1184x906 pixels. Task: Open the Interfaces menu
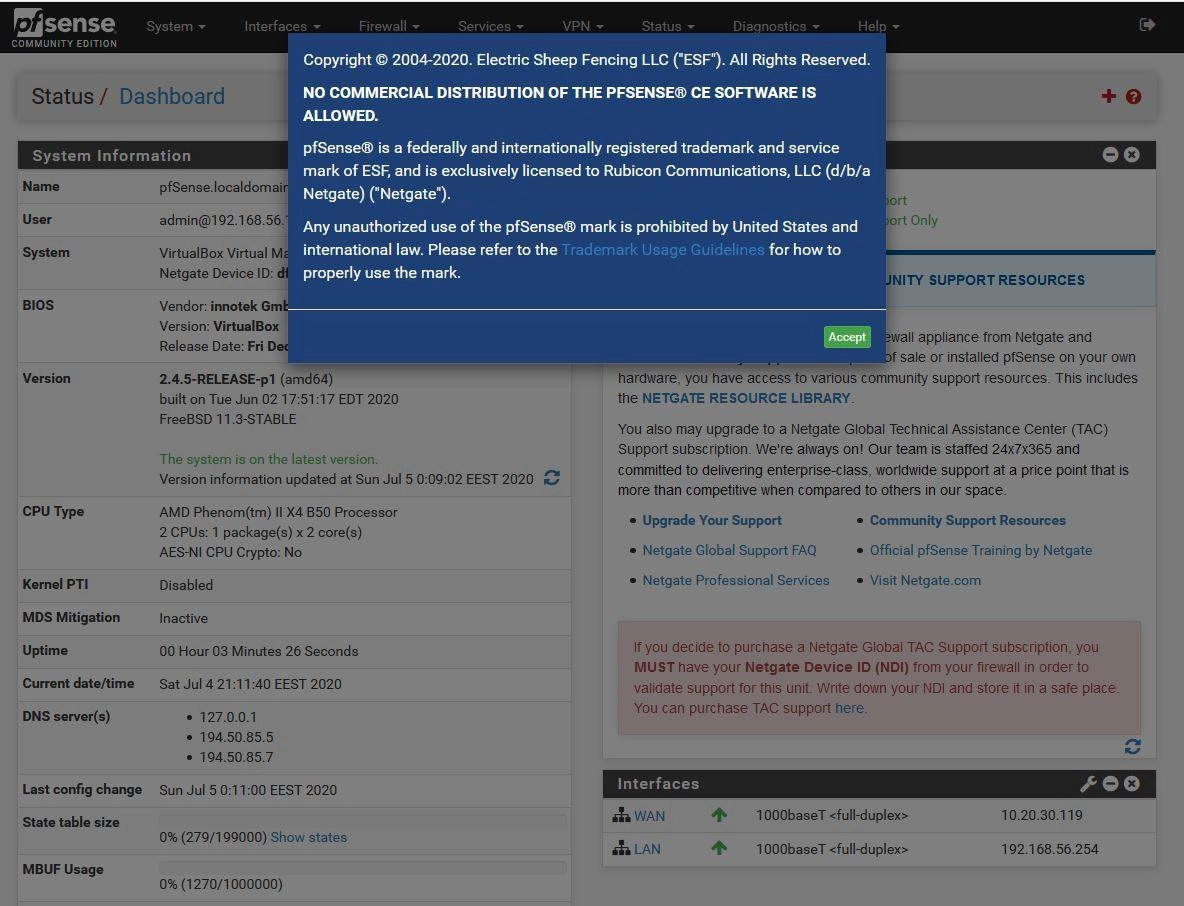point(282,26)
